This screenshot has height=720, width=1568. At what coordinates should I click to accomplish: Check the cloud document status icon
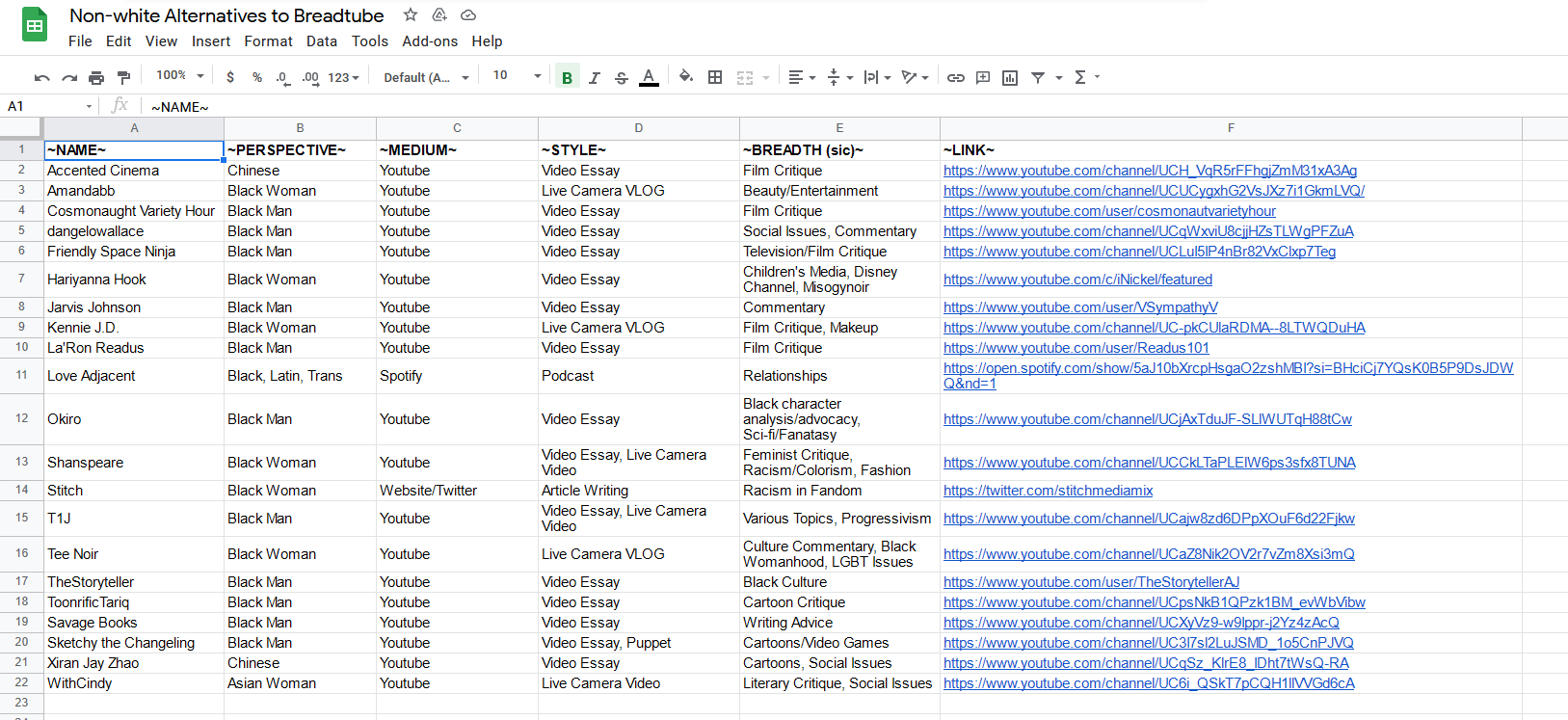point(468,14)
